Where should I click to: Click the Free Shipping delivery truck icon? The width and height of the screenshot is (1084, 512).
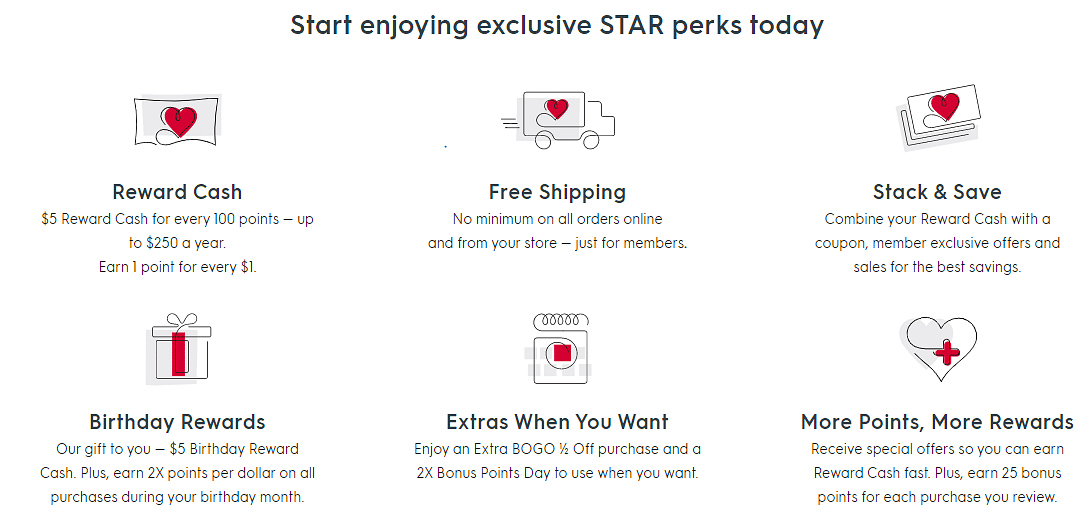[558, 120]
